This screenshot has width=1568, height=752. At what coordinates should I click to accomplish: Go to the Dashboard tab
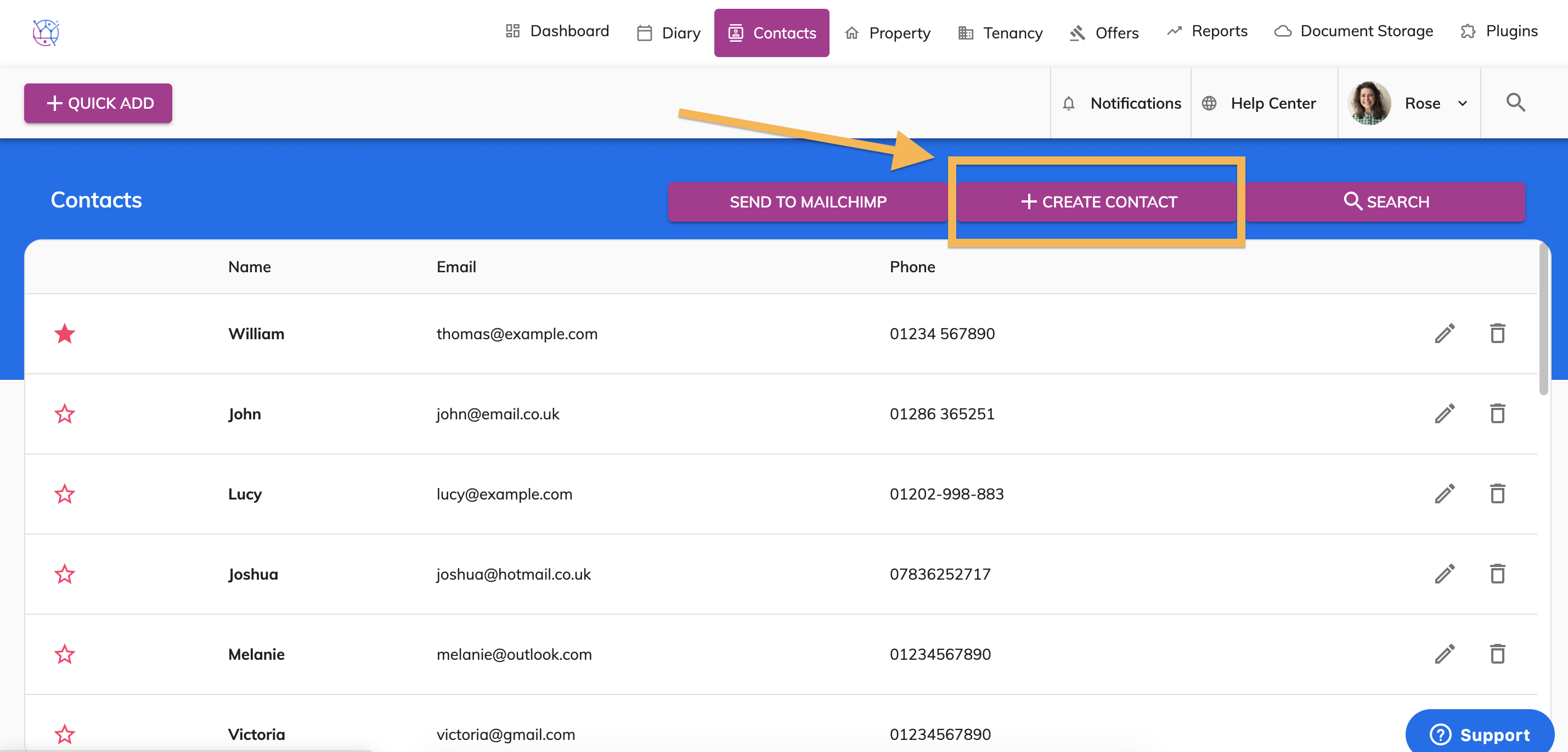pyautogui.click(x=556, y=31)
